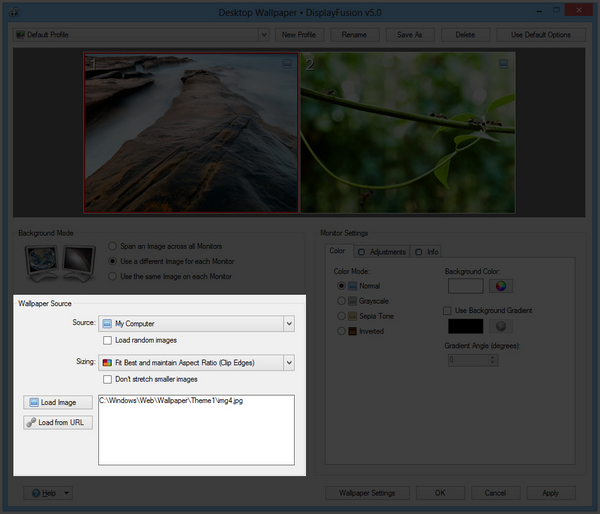This screenshot has height=514, width=600.
Task: Enable Load random images checkbox
Action: coord(108,341)
